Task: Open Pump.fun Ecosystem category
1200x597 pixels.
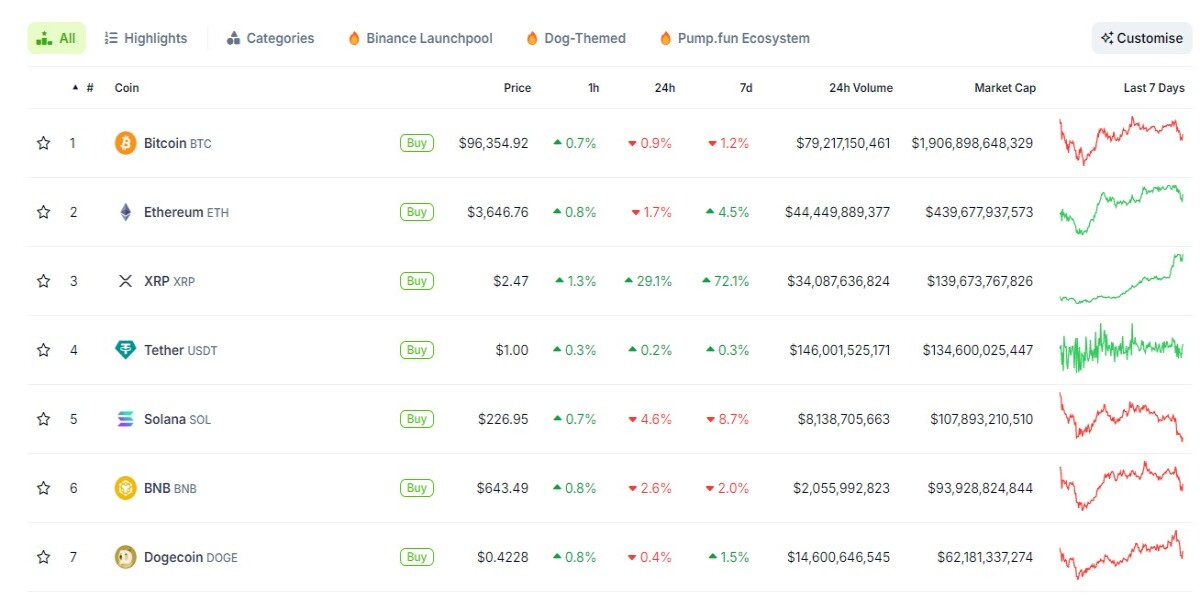Action: (734, 38)
